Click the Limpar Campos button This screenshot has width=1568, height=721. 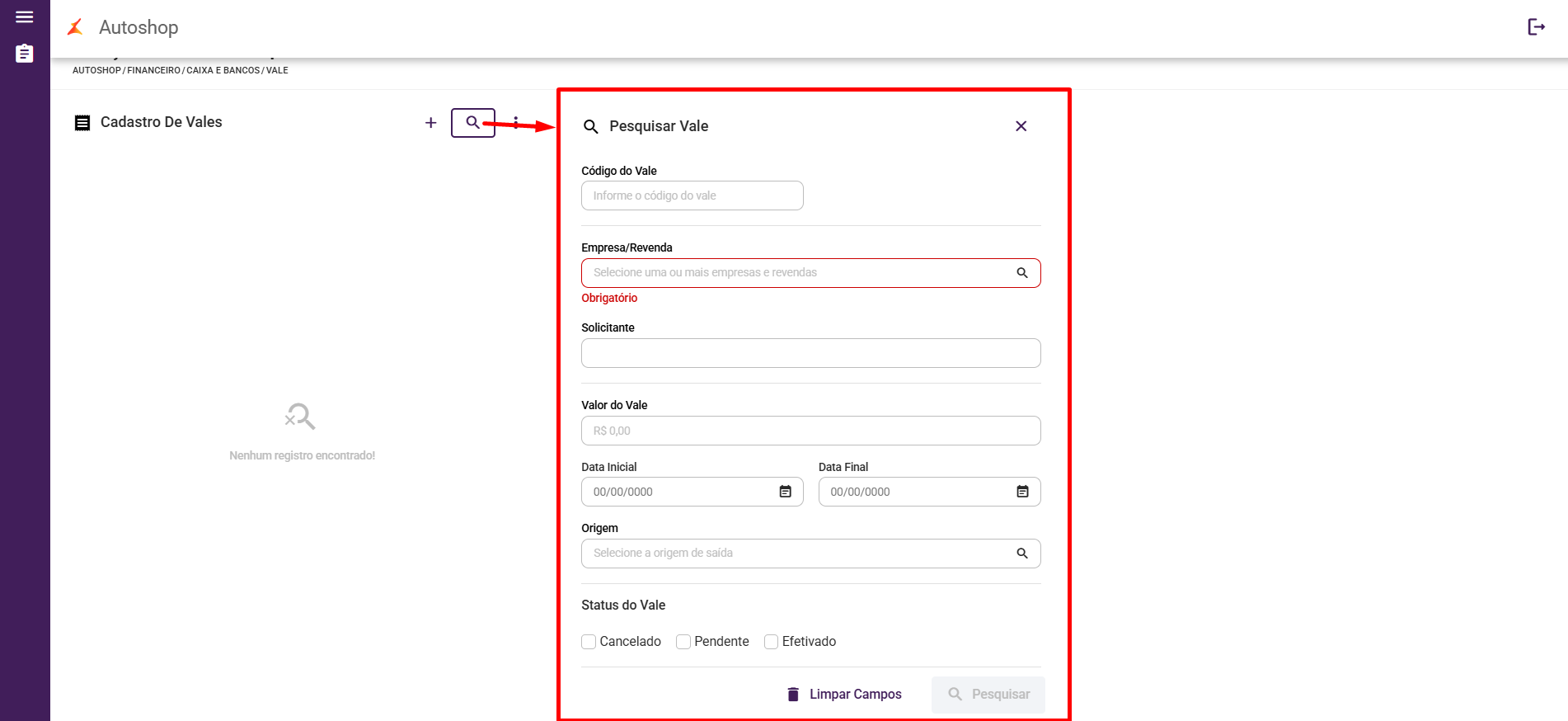click(844, 695)
